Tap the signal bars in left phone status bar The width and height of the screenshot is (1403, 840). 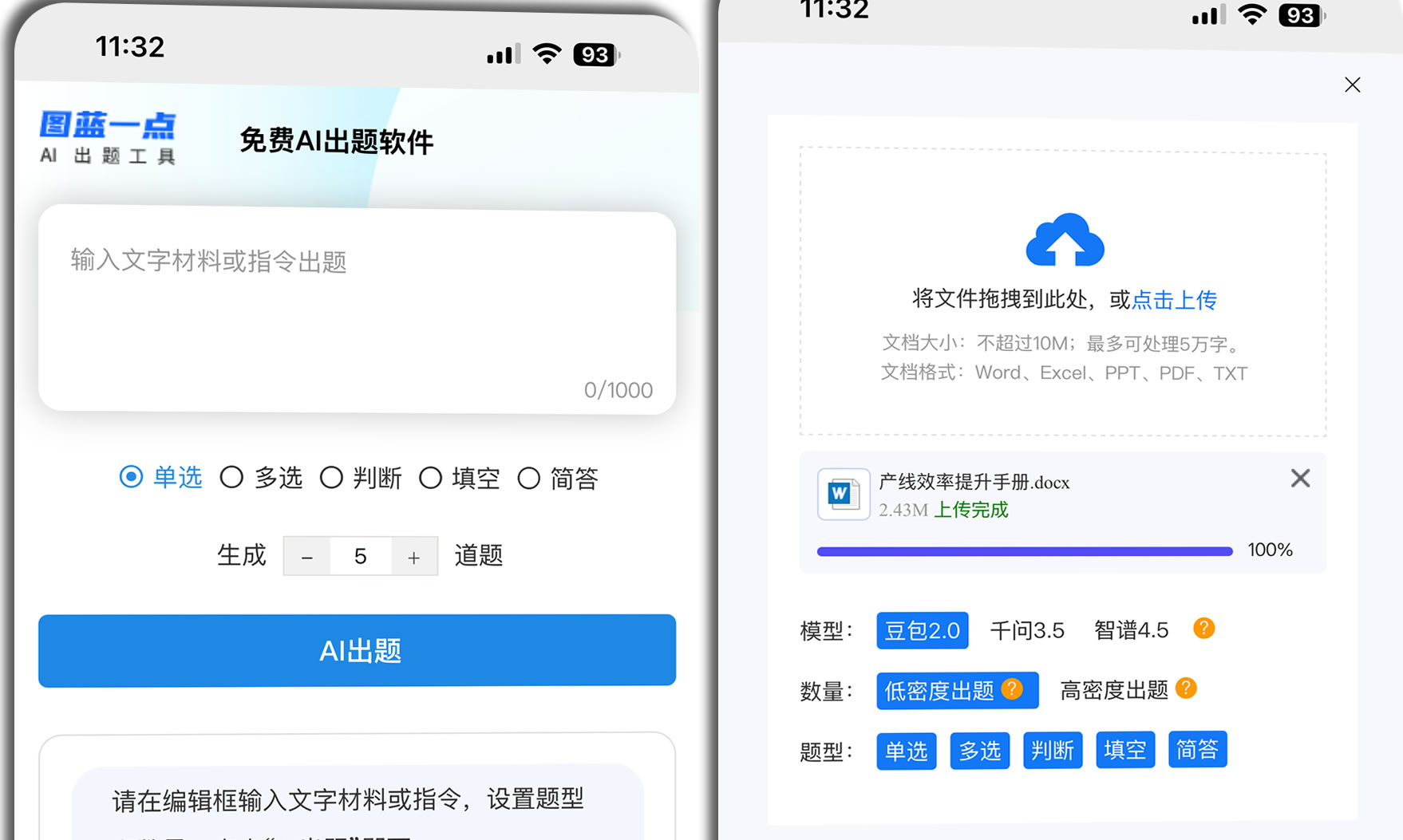pyautogui.click(x=504, y=53)
